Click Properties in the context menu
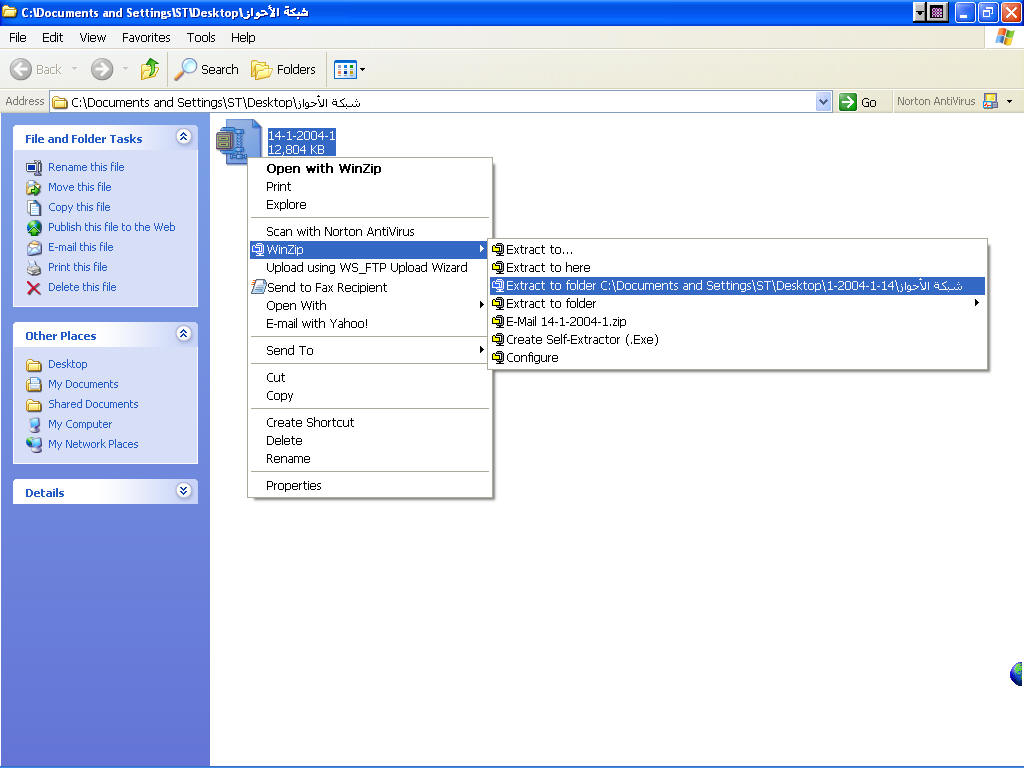1024x768 pixels. pyautogui.click(x=294, y=485)
